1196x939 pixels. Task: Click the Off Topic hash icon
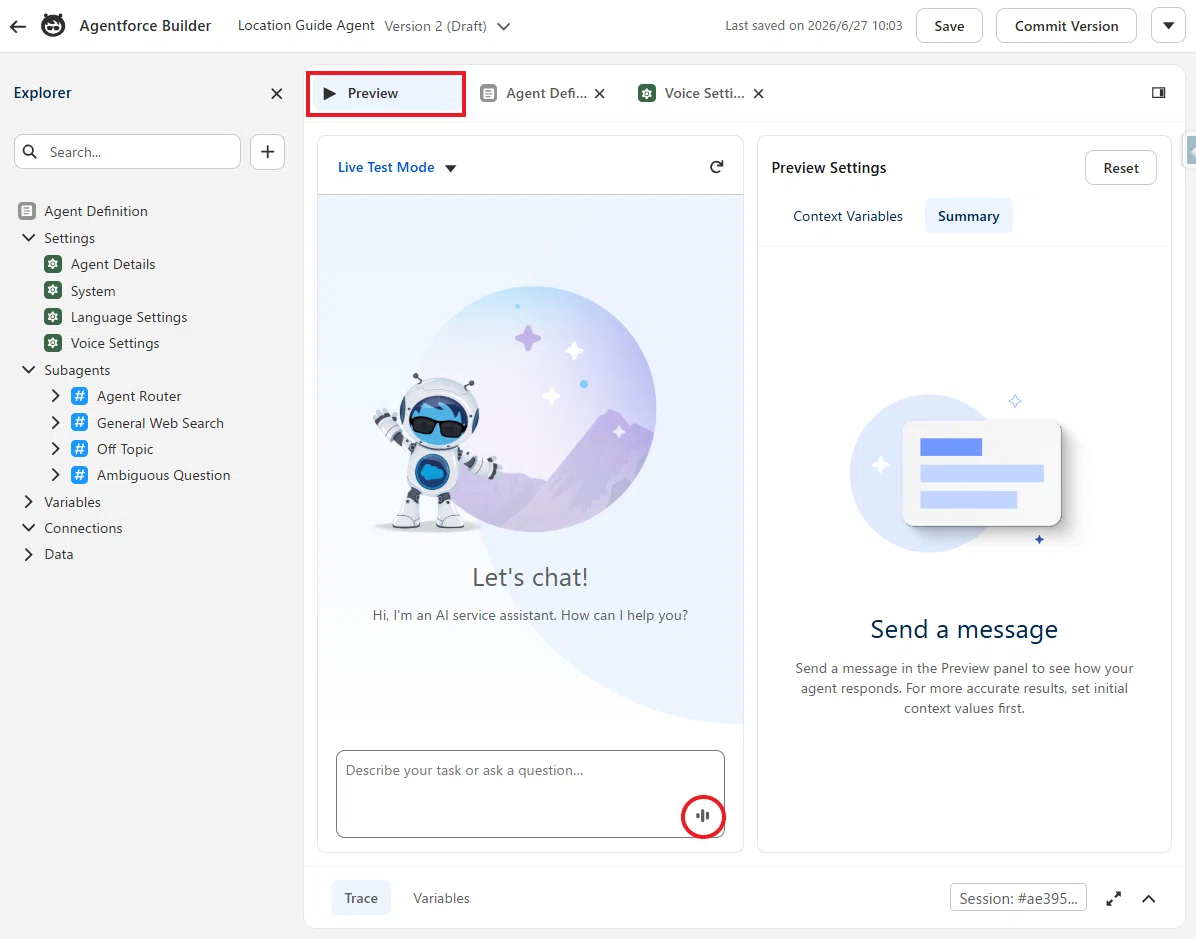(79, 449)
